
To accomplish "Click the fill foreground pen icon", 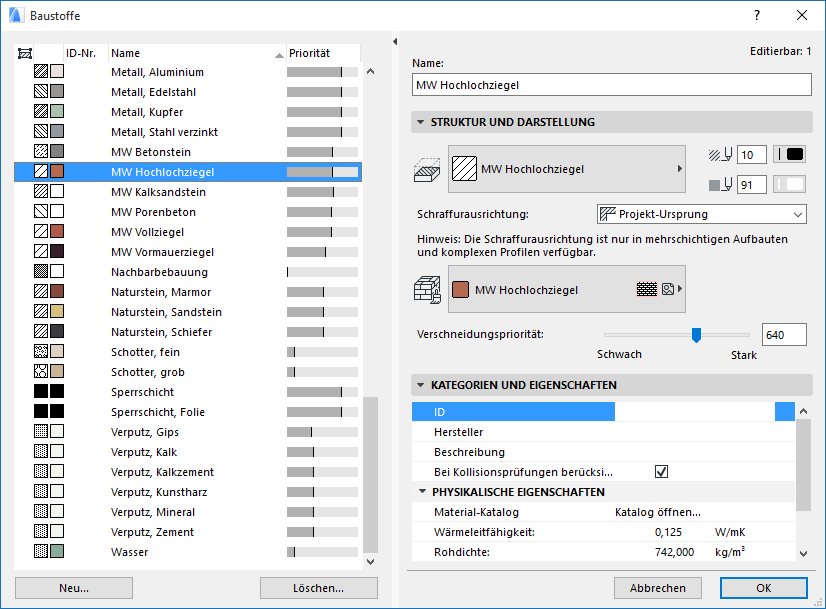I will click(721, 155).
